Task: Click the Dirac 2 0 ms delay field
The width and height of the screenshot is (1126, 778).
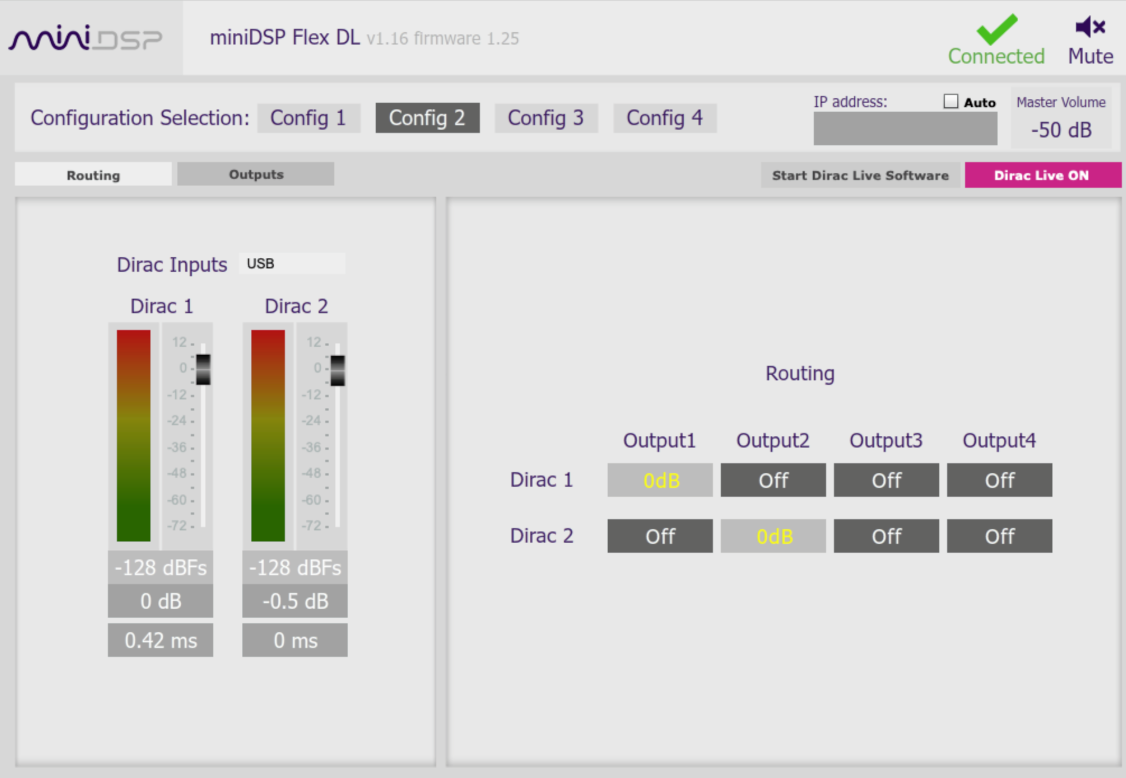Action: [294, 639]
